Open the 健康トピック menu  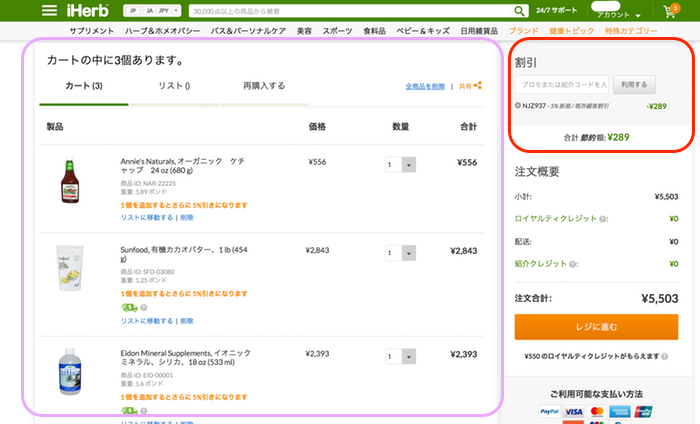571,31
